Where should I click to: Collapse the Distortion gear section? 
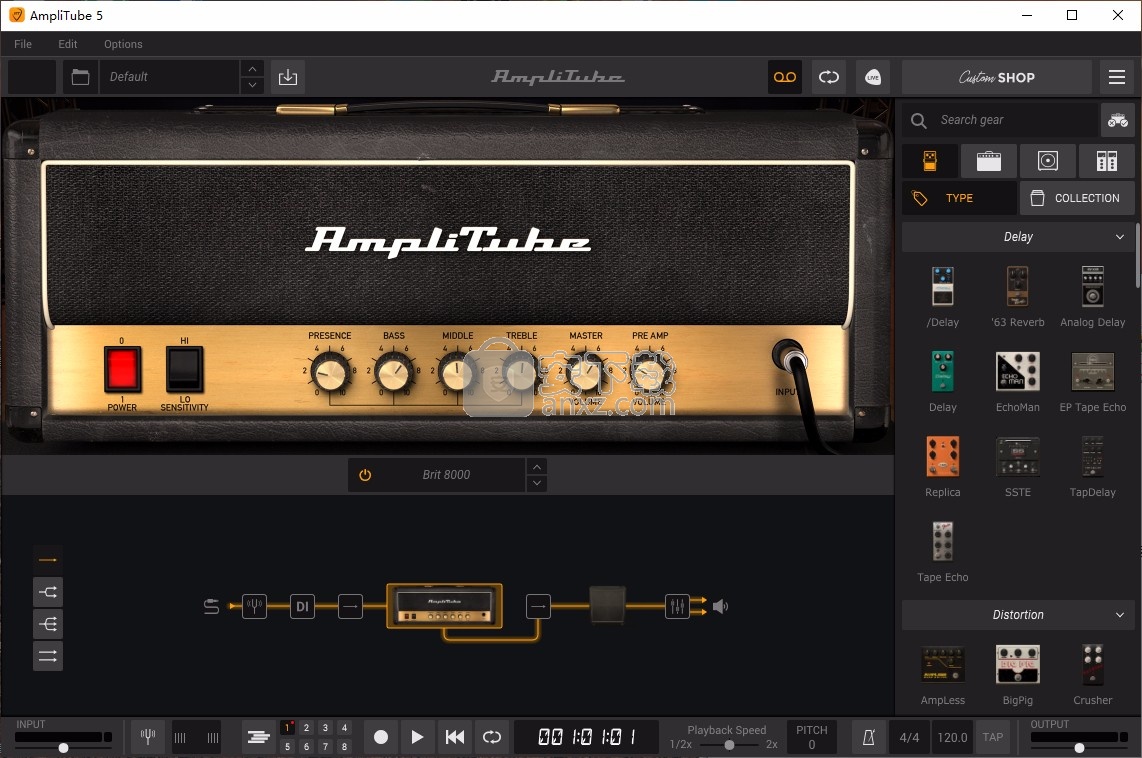1119,615
